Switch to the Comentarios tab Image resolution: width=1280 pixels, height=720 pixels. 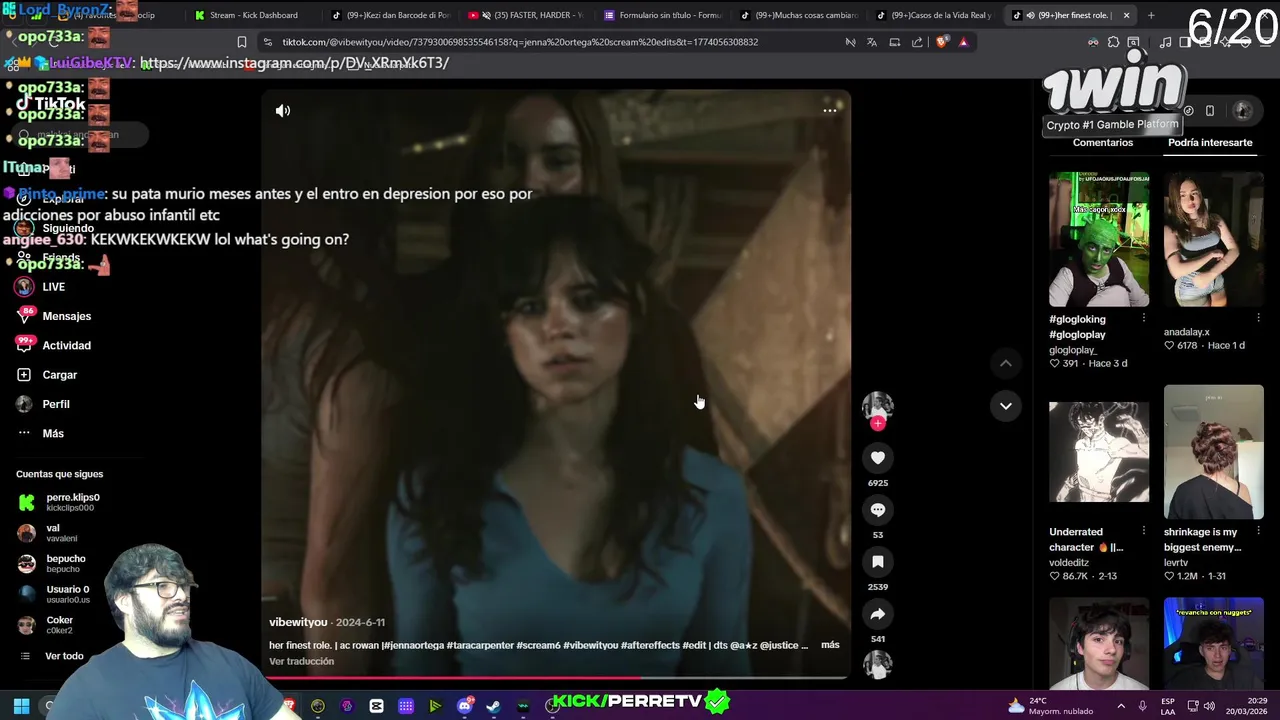click(x=1102, y=143)
